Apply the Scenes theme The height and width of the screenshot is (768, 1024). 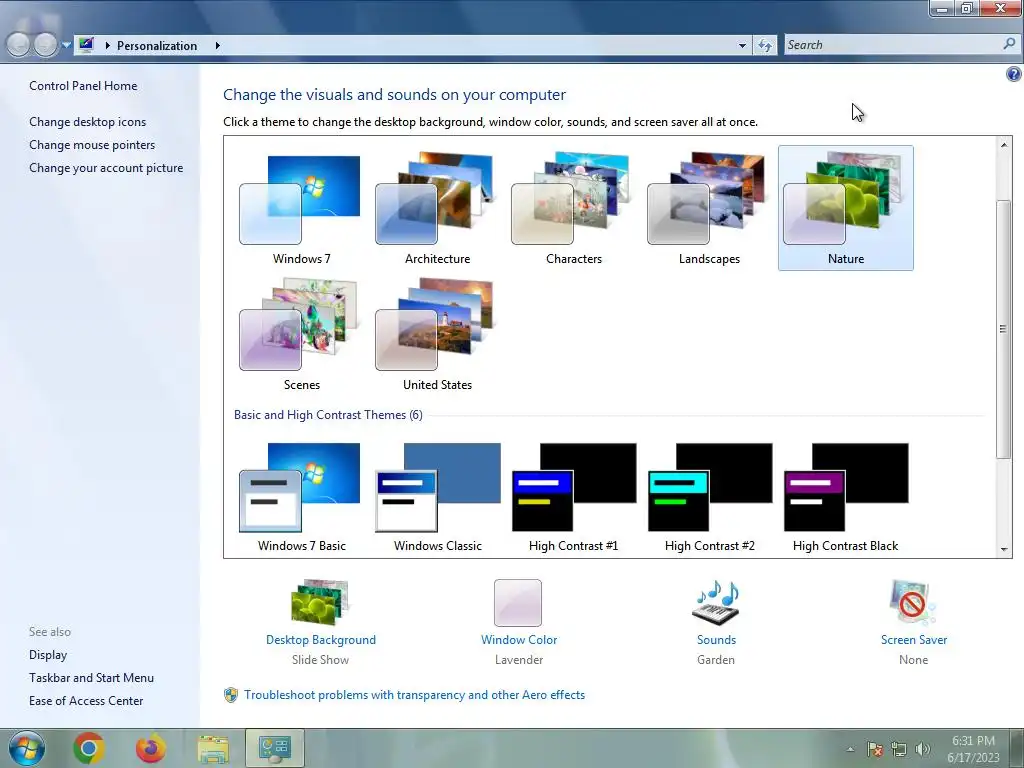301,334
